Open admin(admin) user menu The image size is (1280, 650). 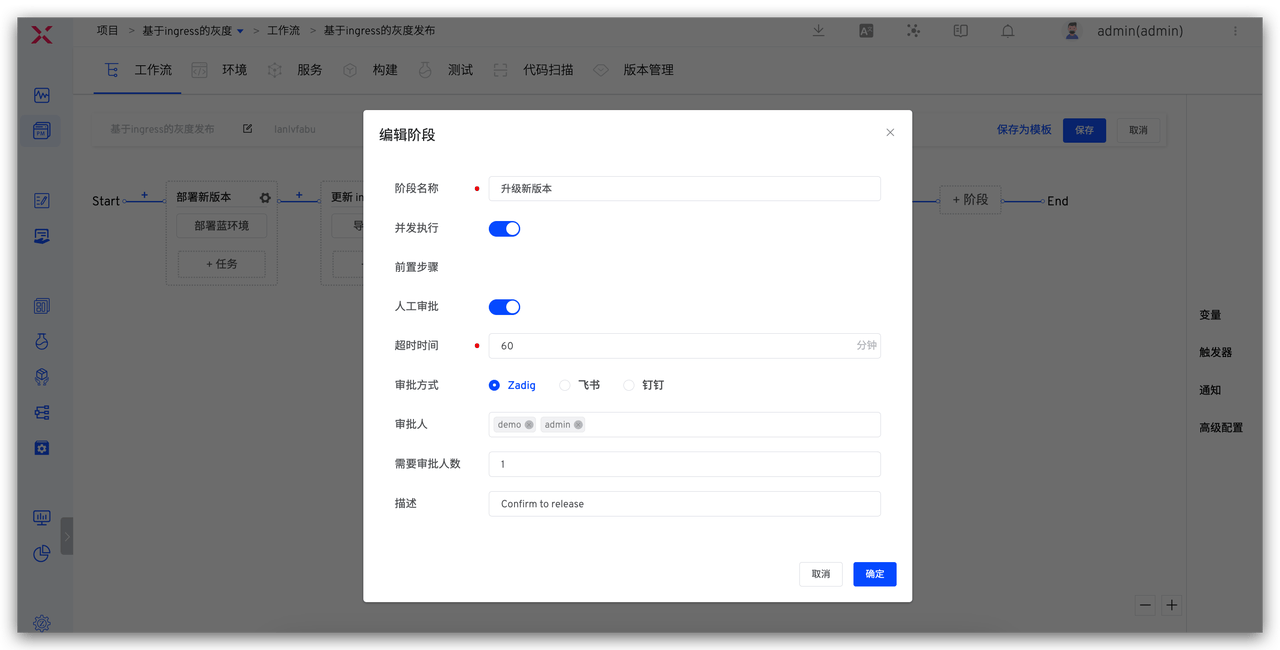(x=1139, y=31)
